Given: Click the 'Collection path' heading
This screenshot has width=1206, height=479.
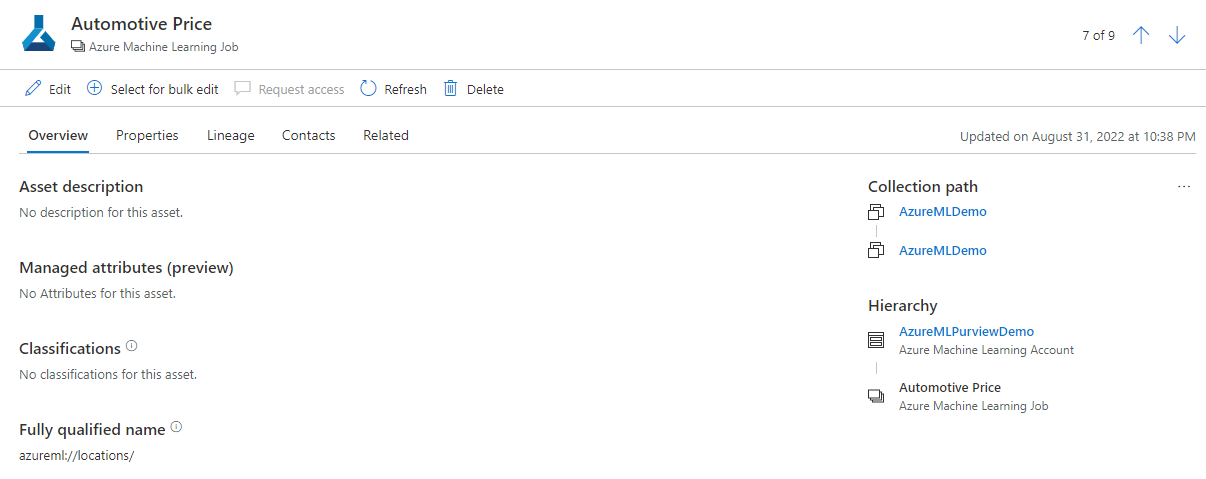Looking at the screenshot, I should coord(923,186).
